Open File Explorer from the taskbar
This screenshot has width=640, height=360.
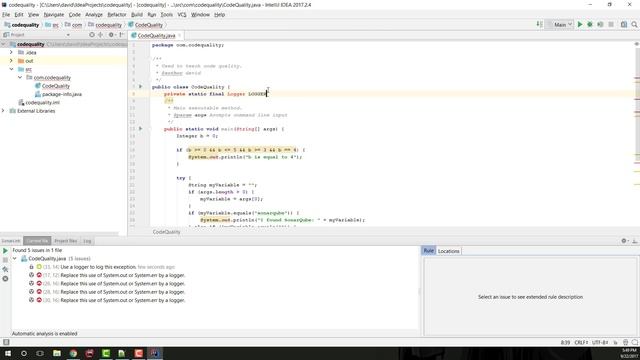click(x=57, y=353)
